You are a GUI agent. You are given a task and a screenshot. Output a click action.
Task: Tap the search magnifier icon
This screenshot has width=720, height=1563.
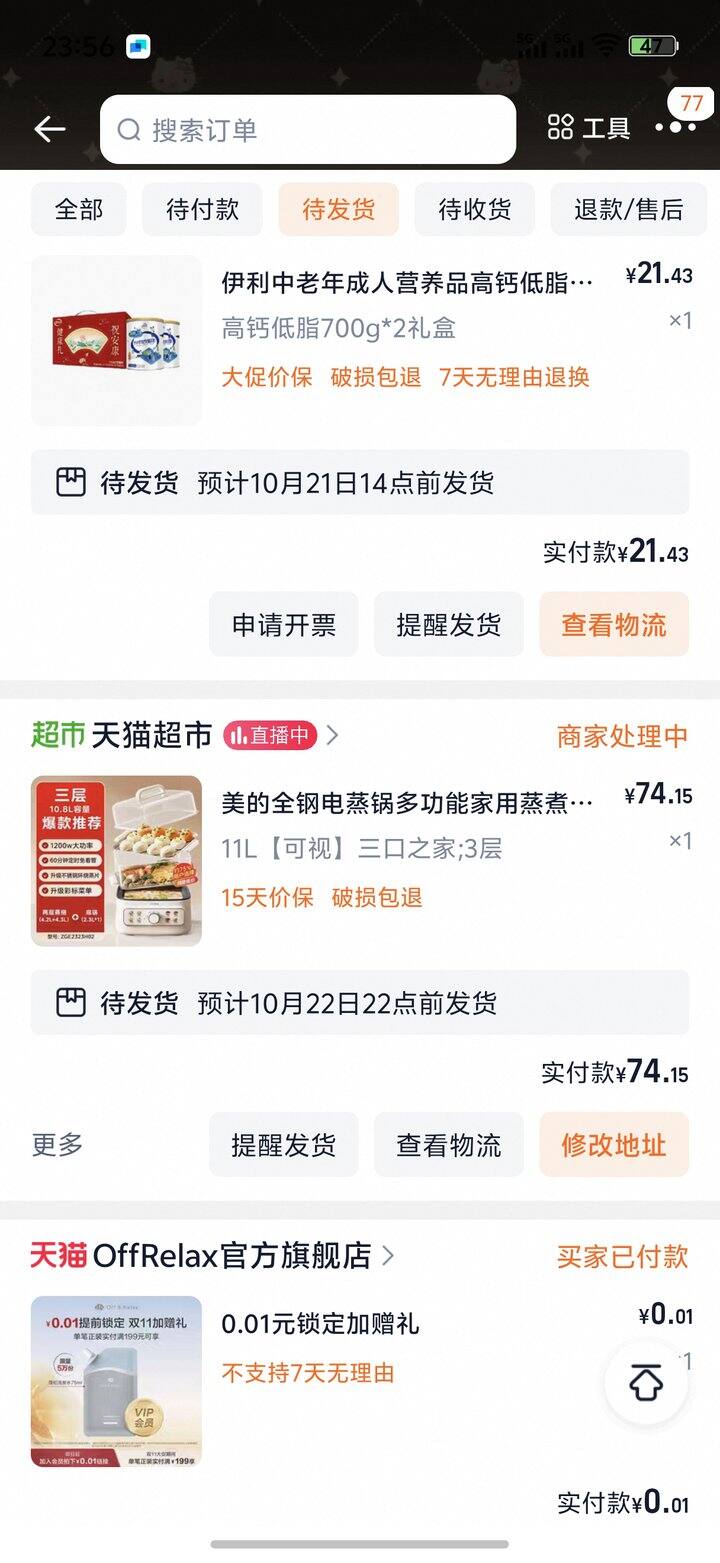point(129,130)
